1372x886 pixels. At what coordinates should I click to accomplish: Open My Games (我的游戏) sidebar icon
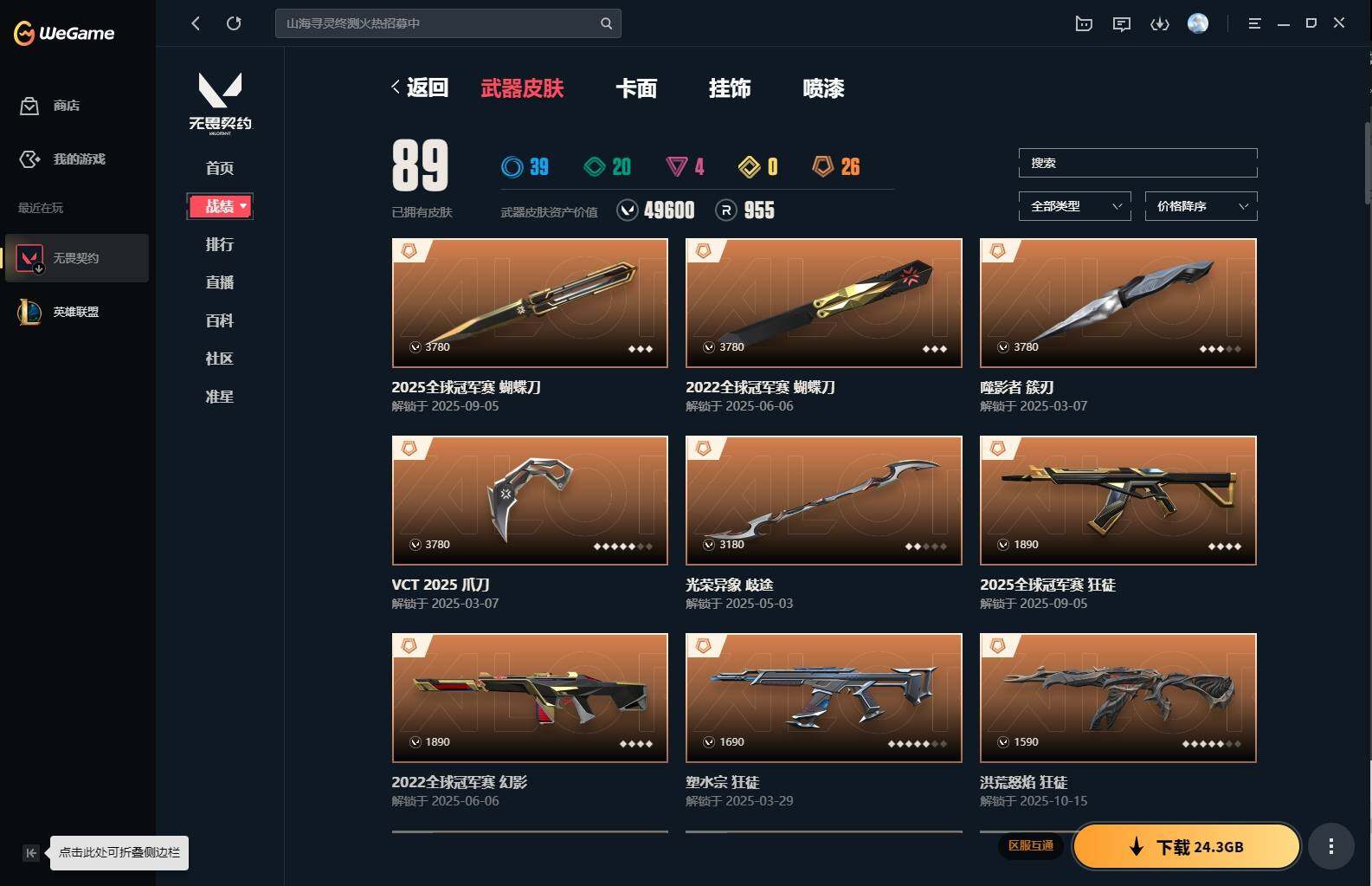(29, 159)
